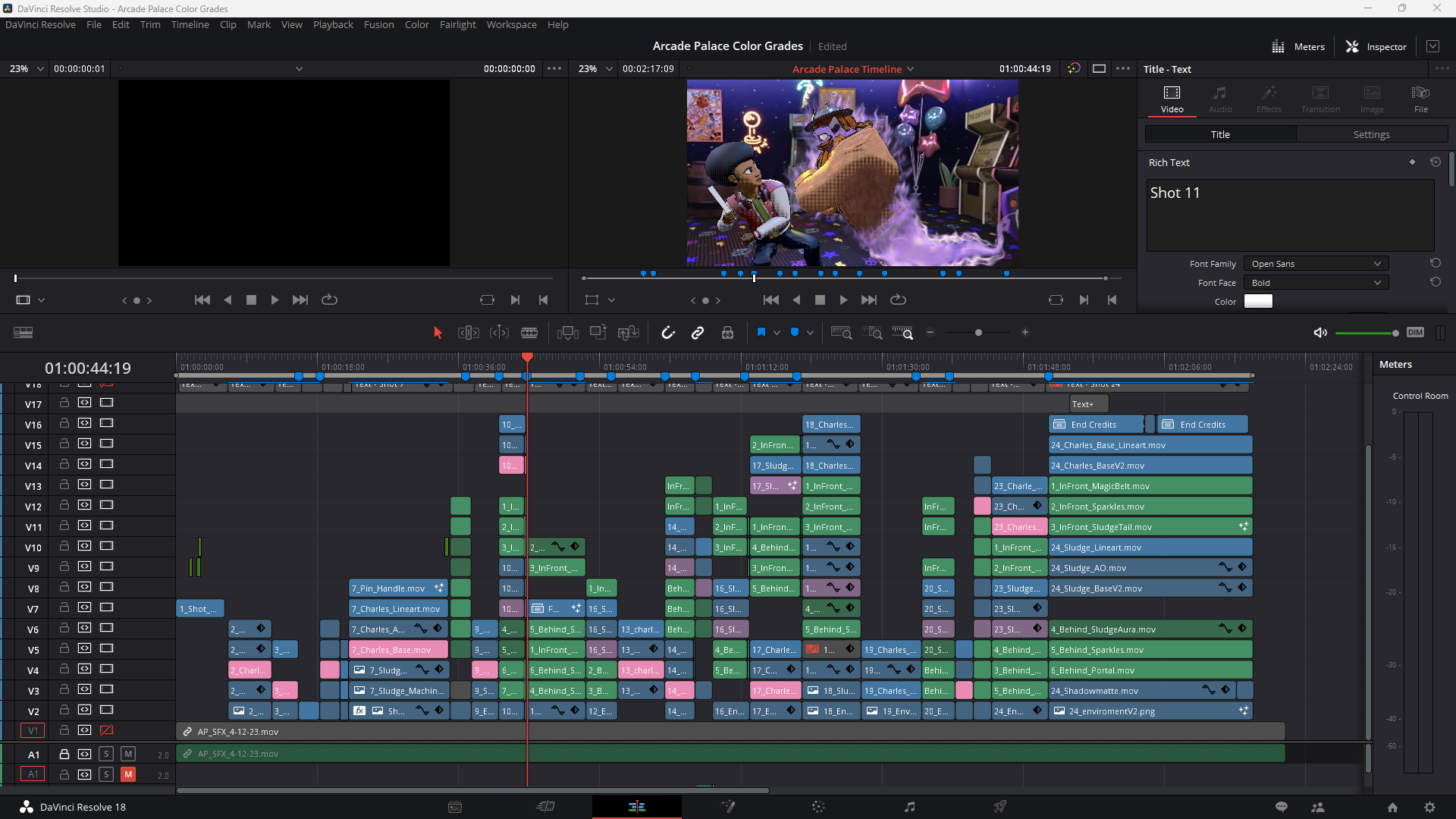
Task: Open the Playback menu
Action: [333, 25]
